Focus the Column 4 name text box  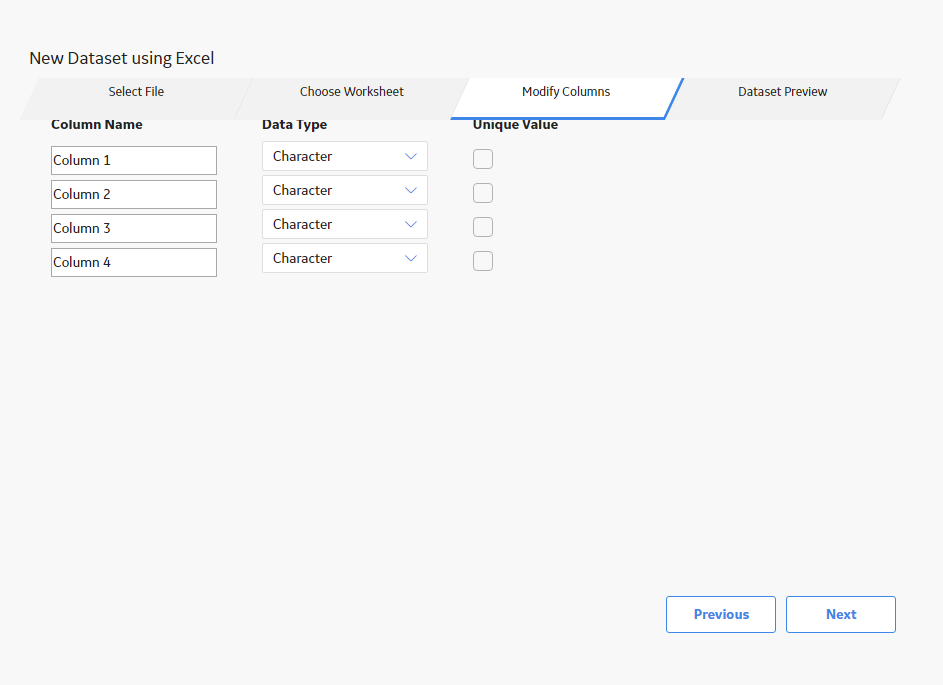(134, 263)
